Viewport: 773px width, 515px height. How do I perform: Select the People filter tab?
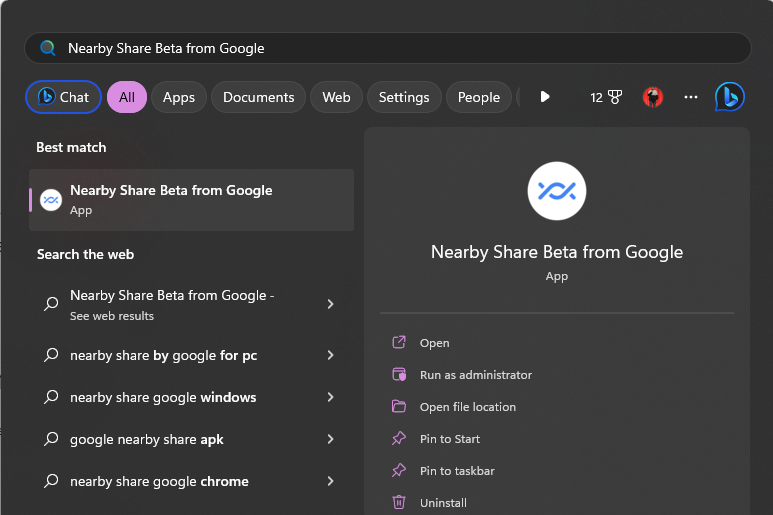(478, 97)
